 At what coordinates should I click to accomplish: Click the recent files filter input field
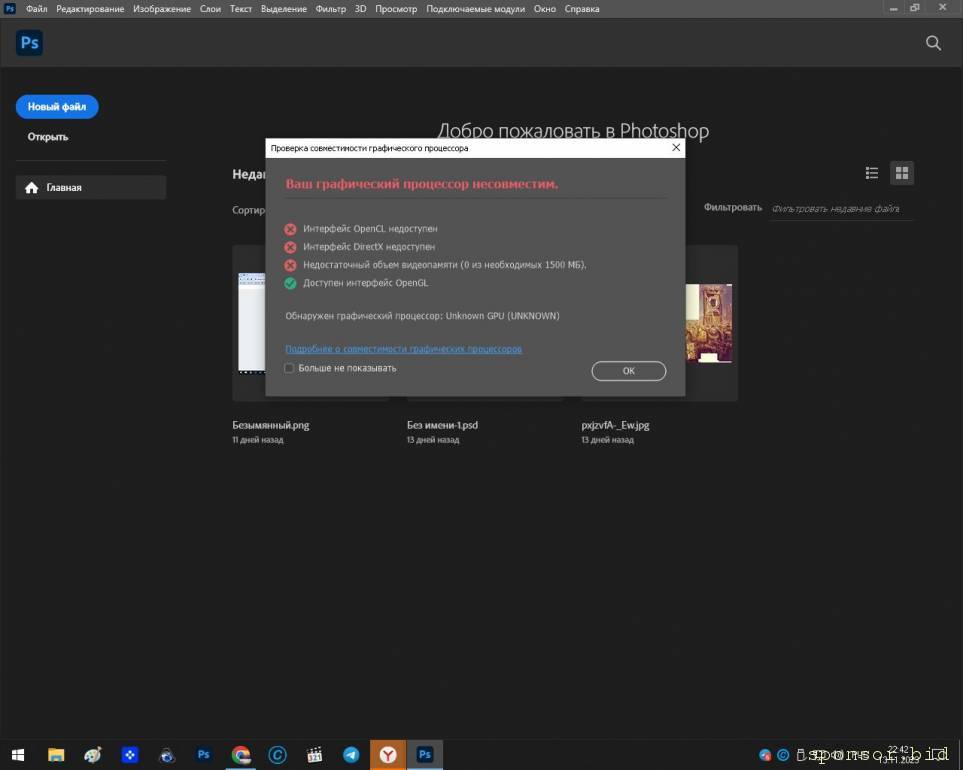click(x=840, y=208)
